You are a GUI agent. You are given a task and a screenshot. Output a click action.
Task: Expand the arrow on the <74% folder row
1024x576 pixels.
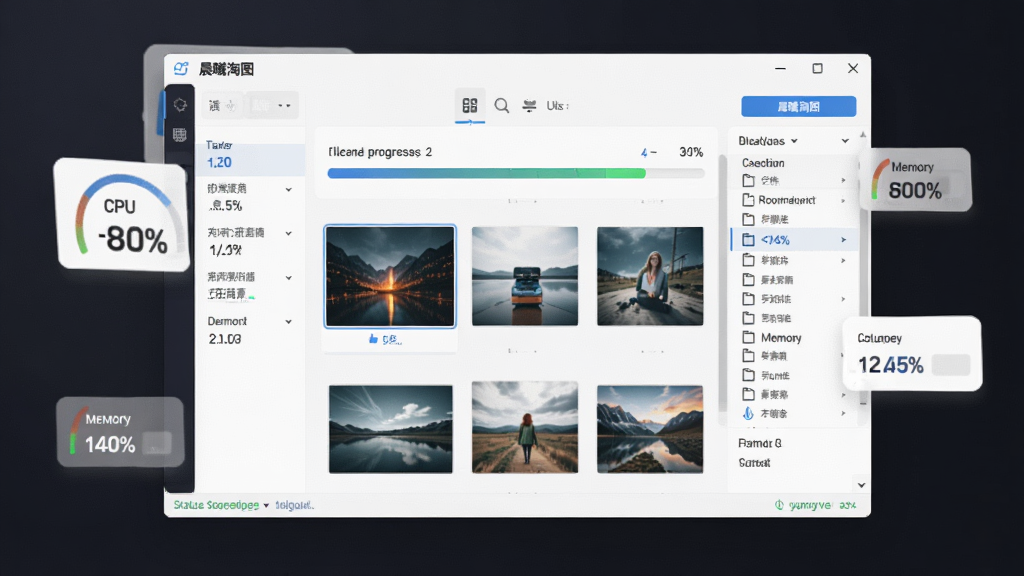coord(843,240)
